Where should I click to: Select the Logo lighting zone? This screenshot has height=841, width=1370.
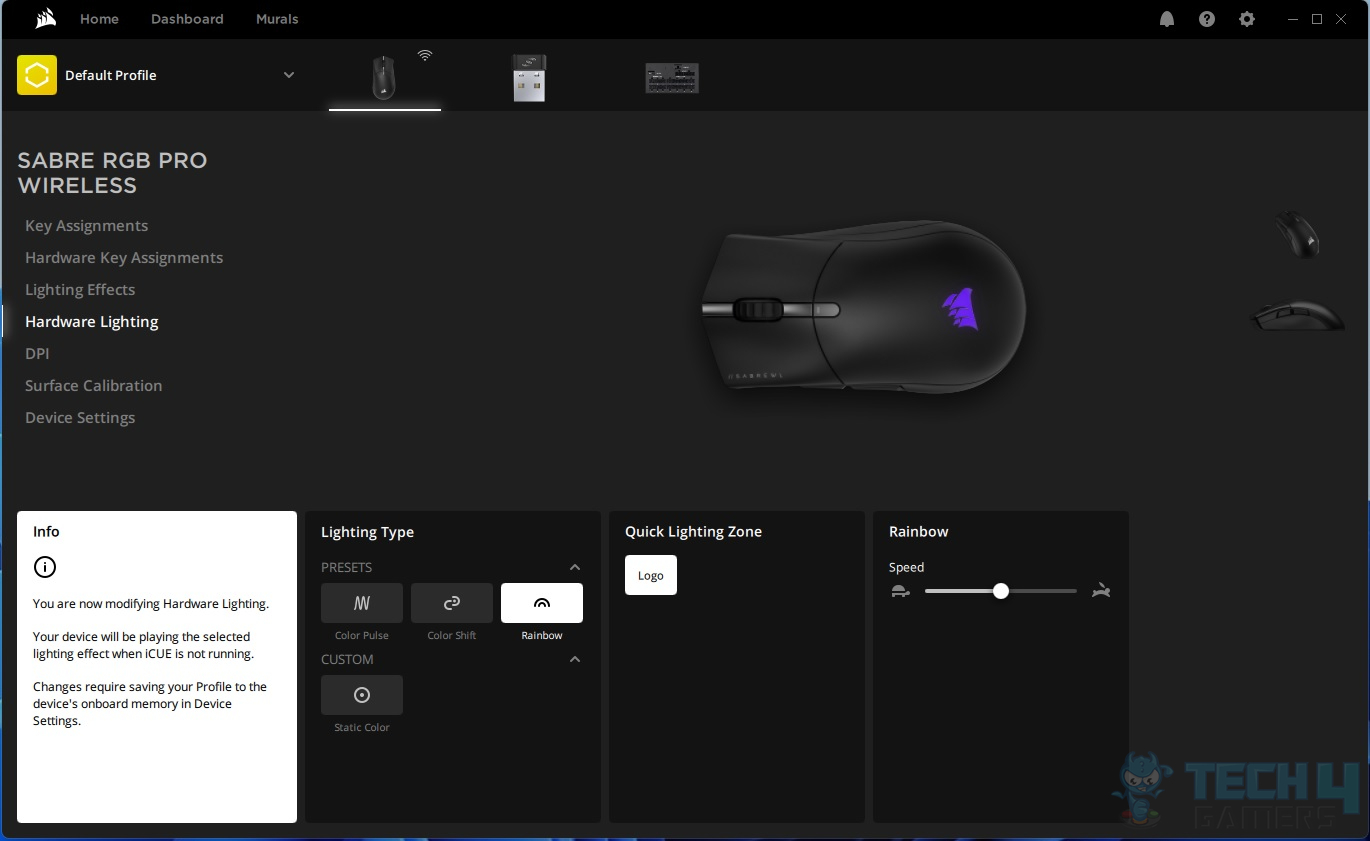(651, 575)
